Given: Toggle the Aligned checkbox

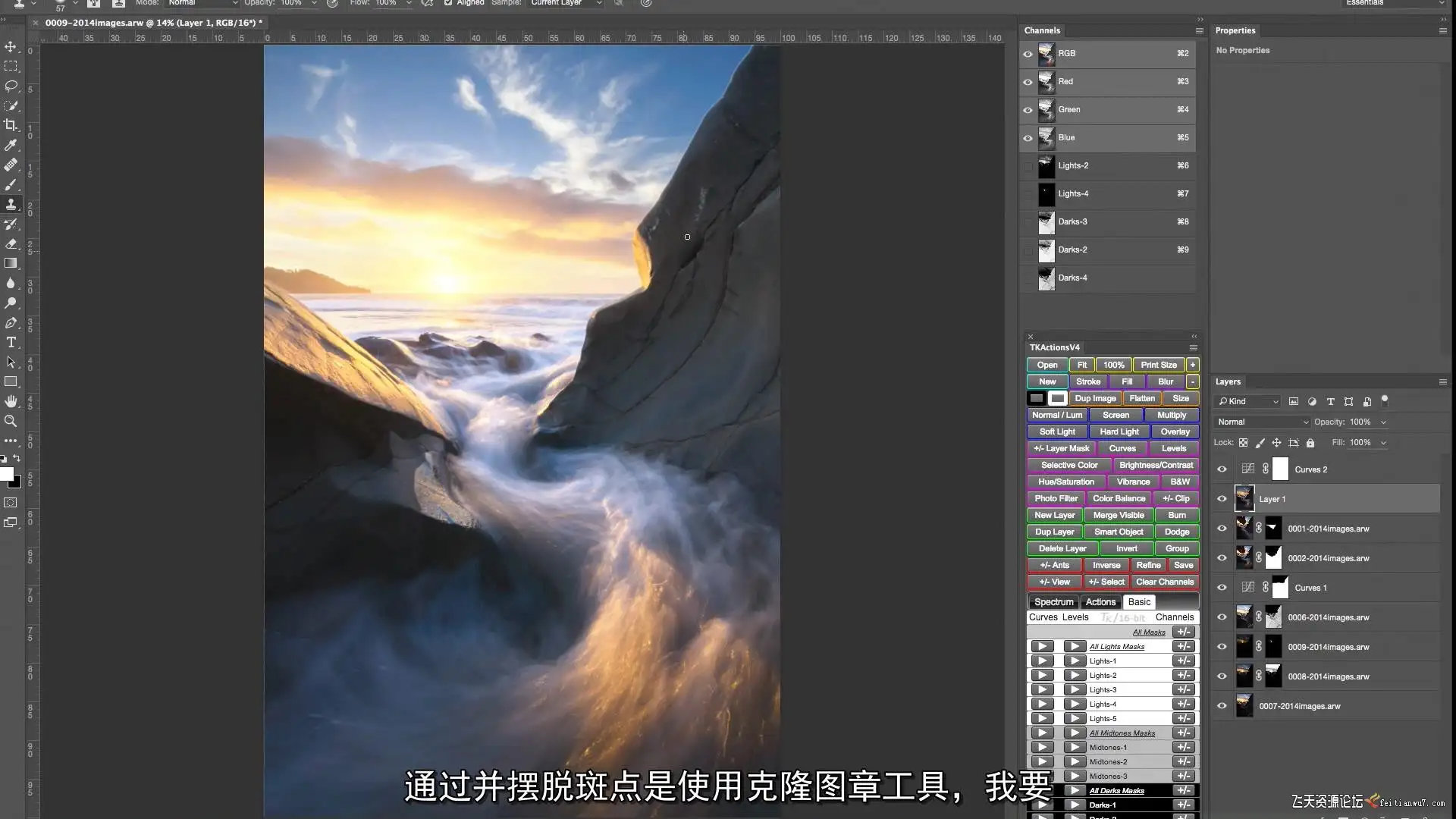Looking at the screenshot, I should point(448,3).
